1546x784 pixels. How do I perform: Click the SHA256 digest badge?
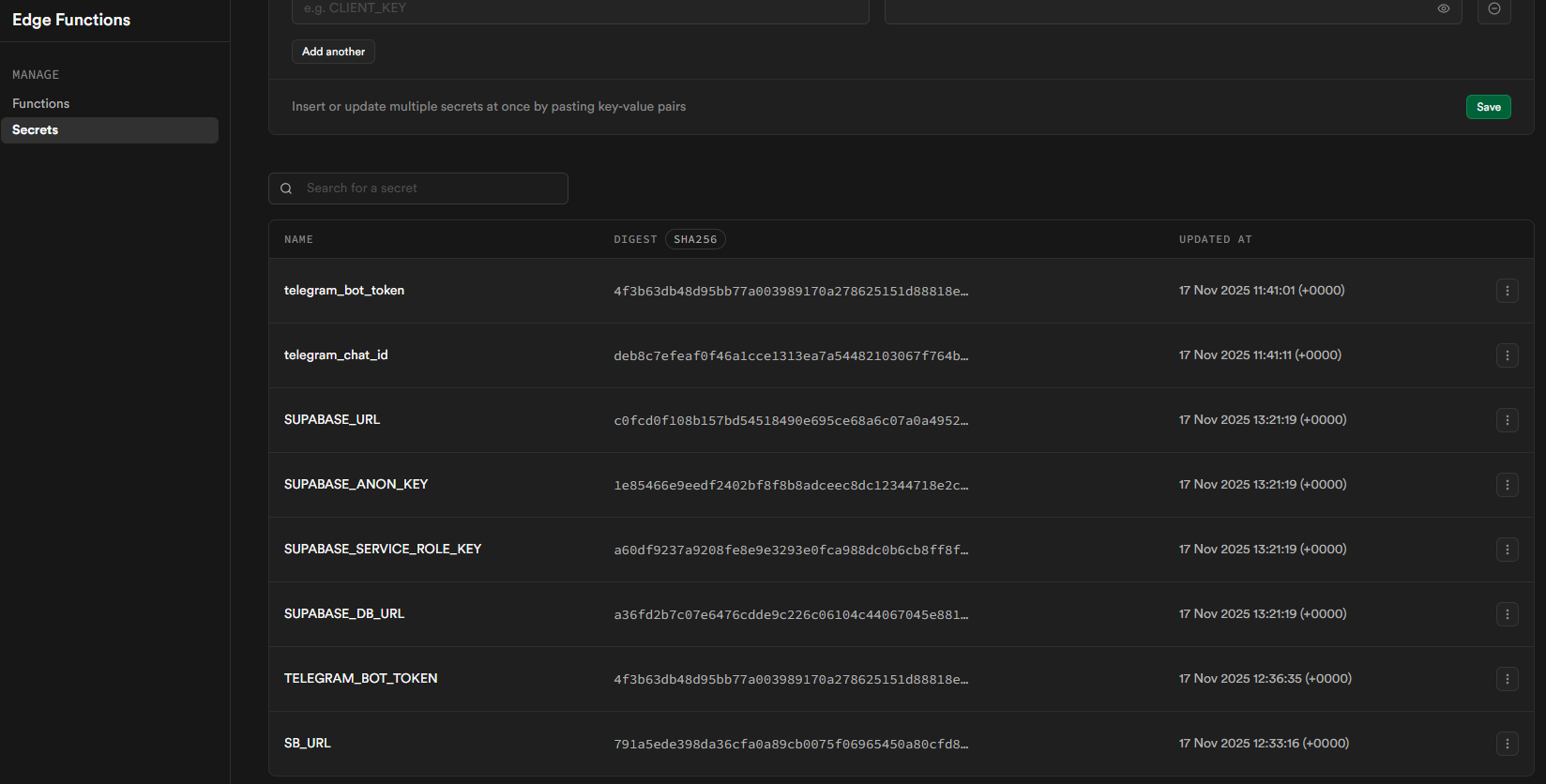tap(695, 240)
